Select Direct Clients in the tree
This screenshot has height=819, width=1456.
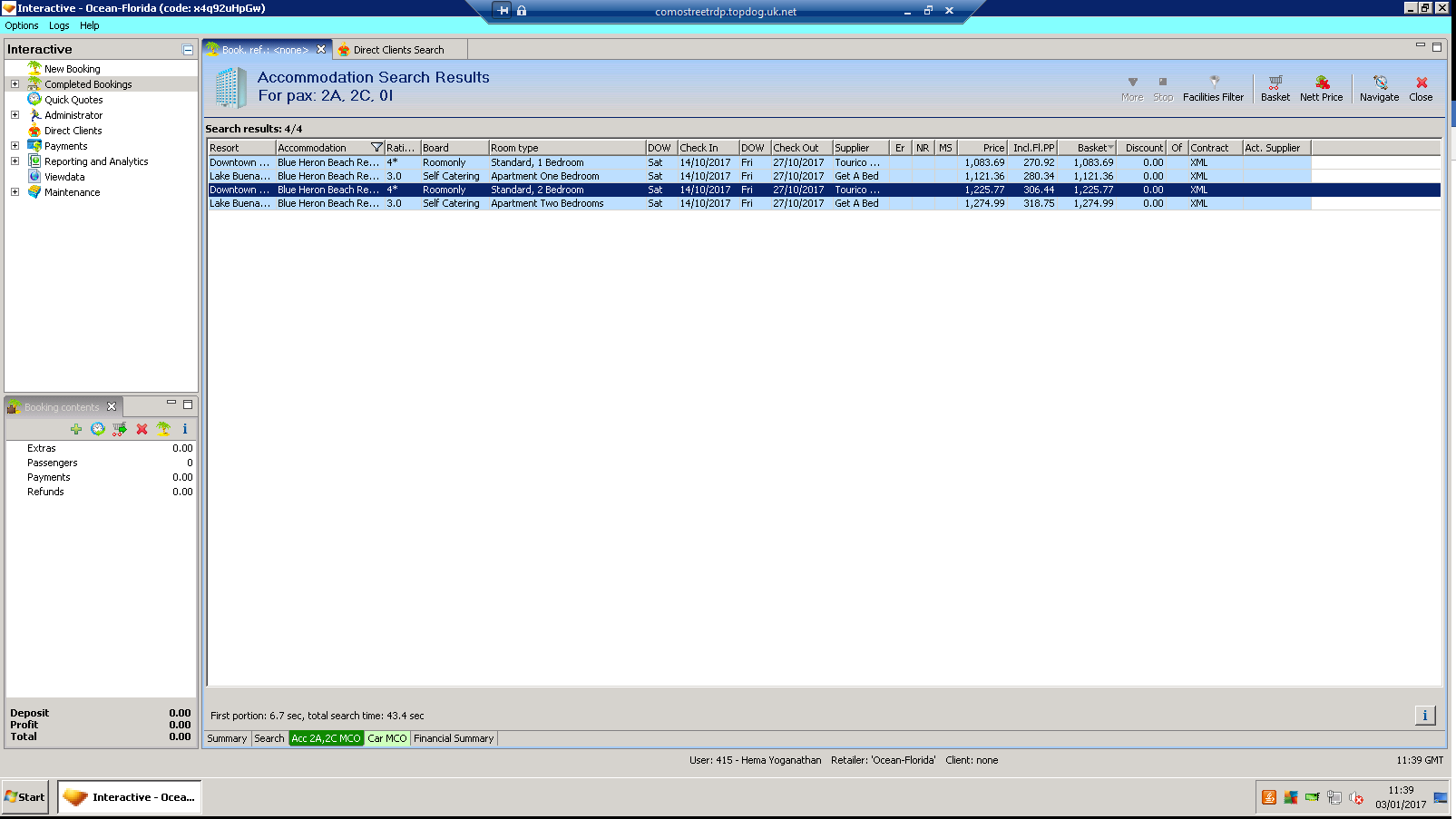point(73,131)
